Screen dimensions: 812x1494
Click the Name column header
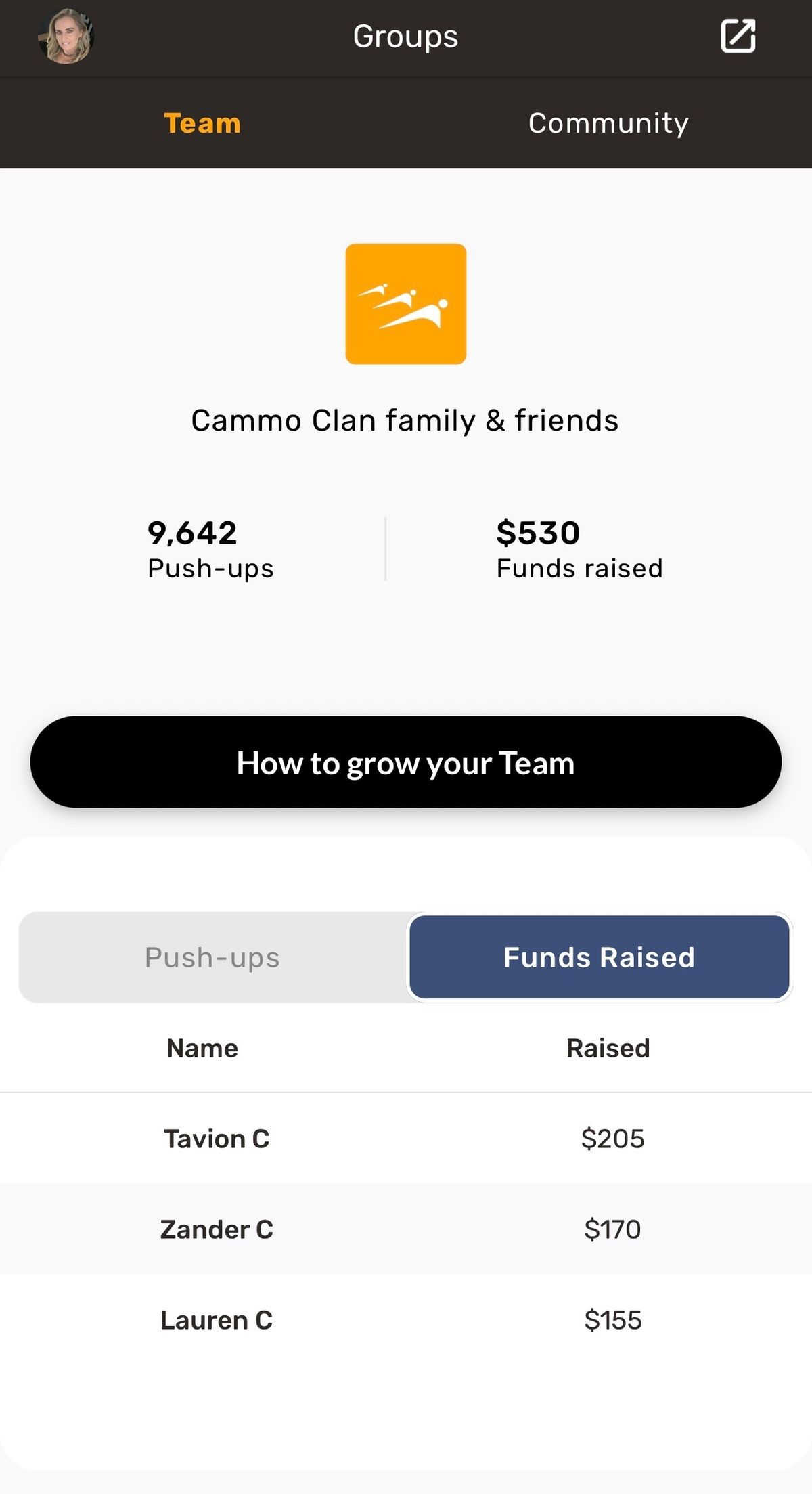pos(202,1048)
